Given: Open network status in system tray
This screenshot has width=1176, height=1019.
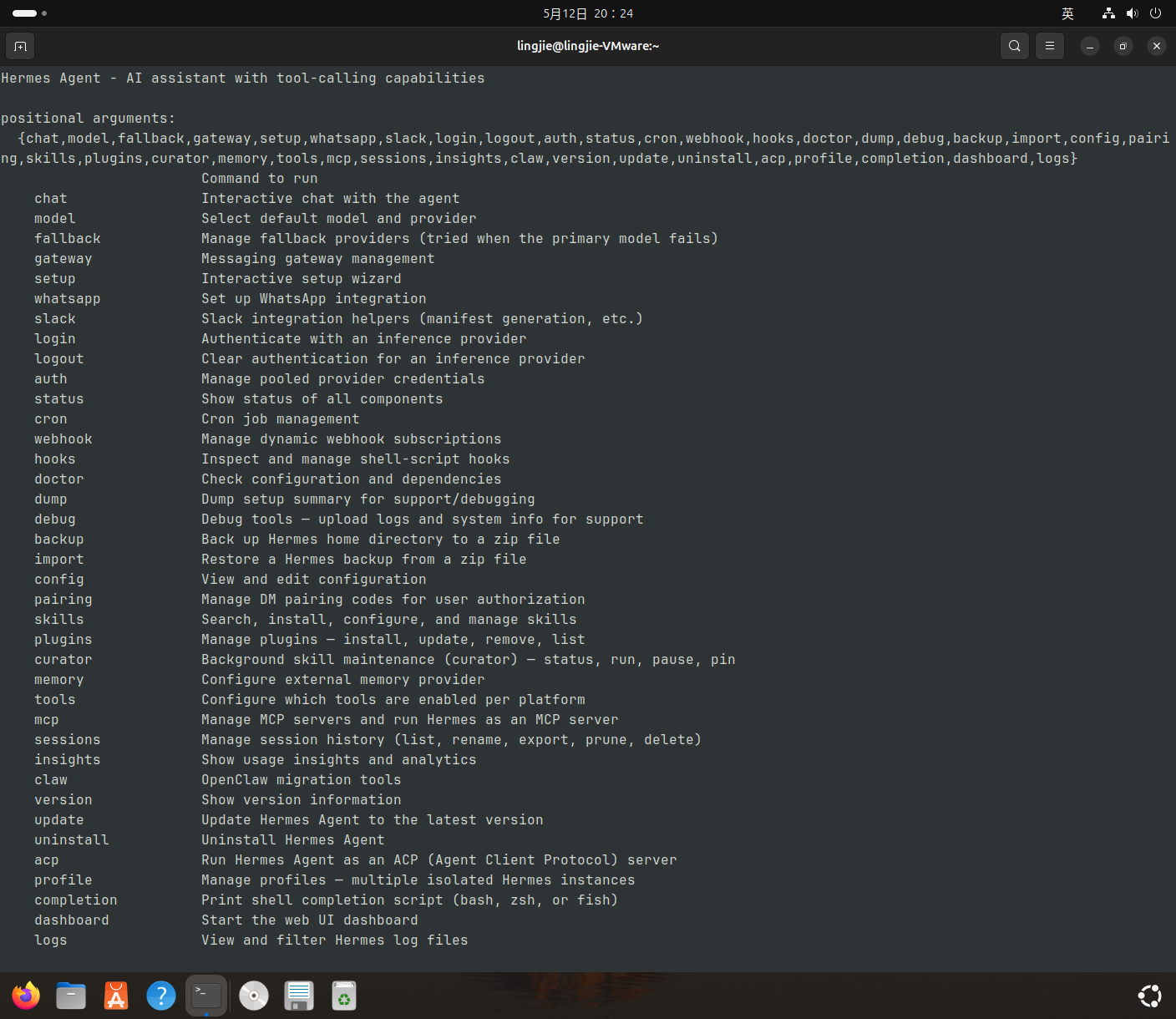Looking at the screenshot, I should 1108,13.
